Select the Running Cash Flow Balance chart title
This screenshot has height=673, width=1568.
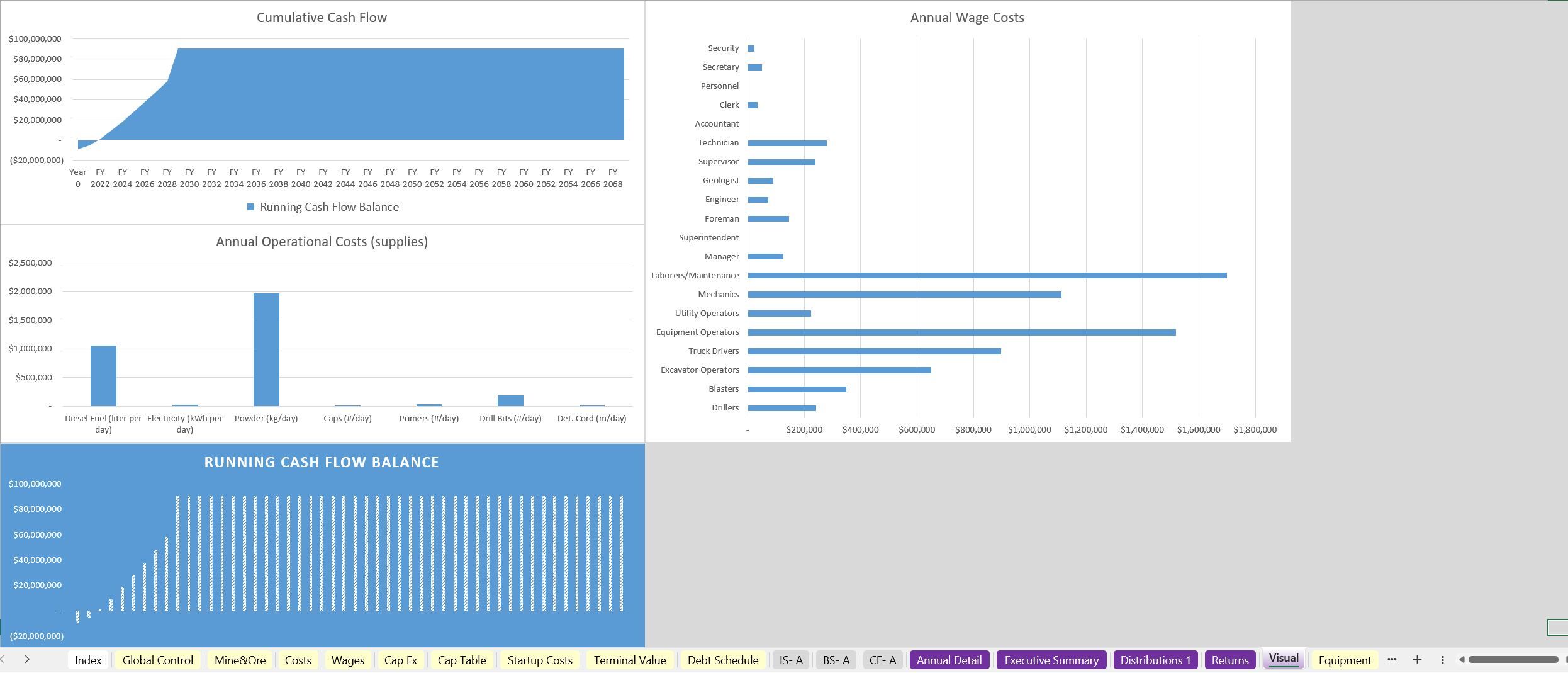point(321,461)
